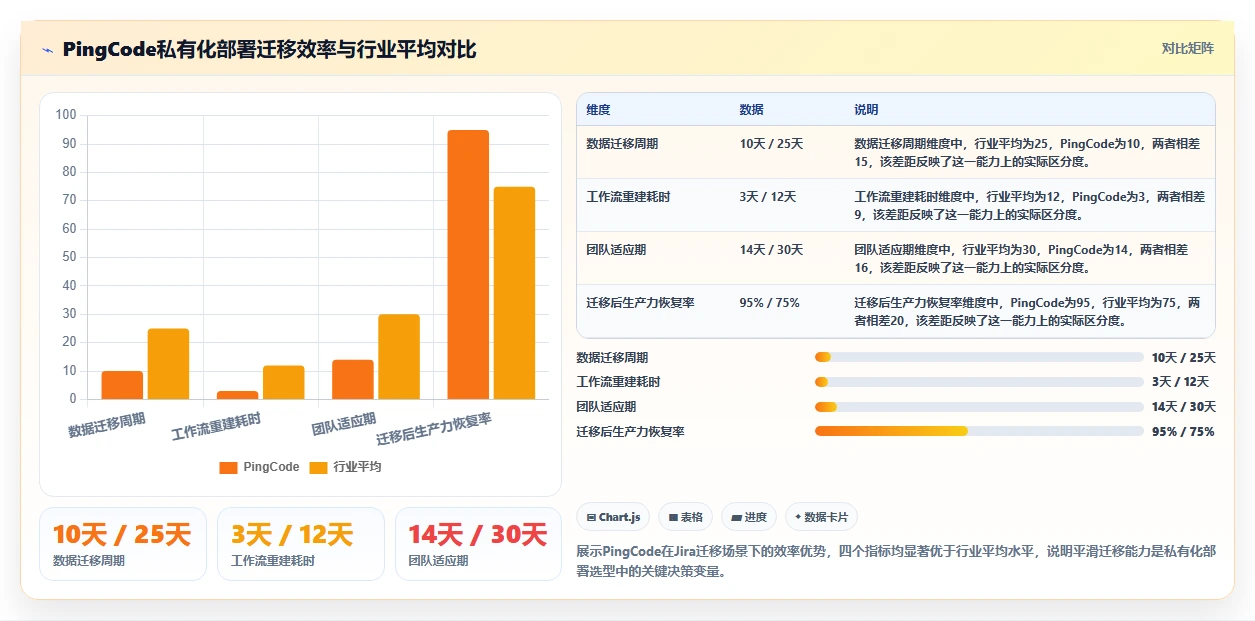Click the header icon beside the PingCode title
Screen dimensions: 1255x621
tap(47, 50)
